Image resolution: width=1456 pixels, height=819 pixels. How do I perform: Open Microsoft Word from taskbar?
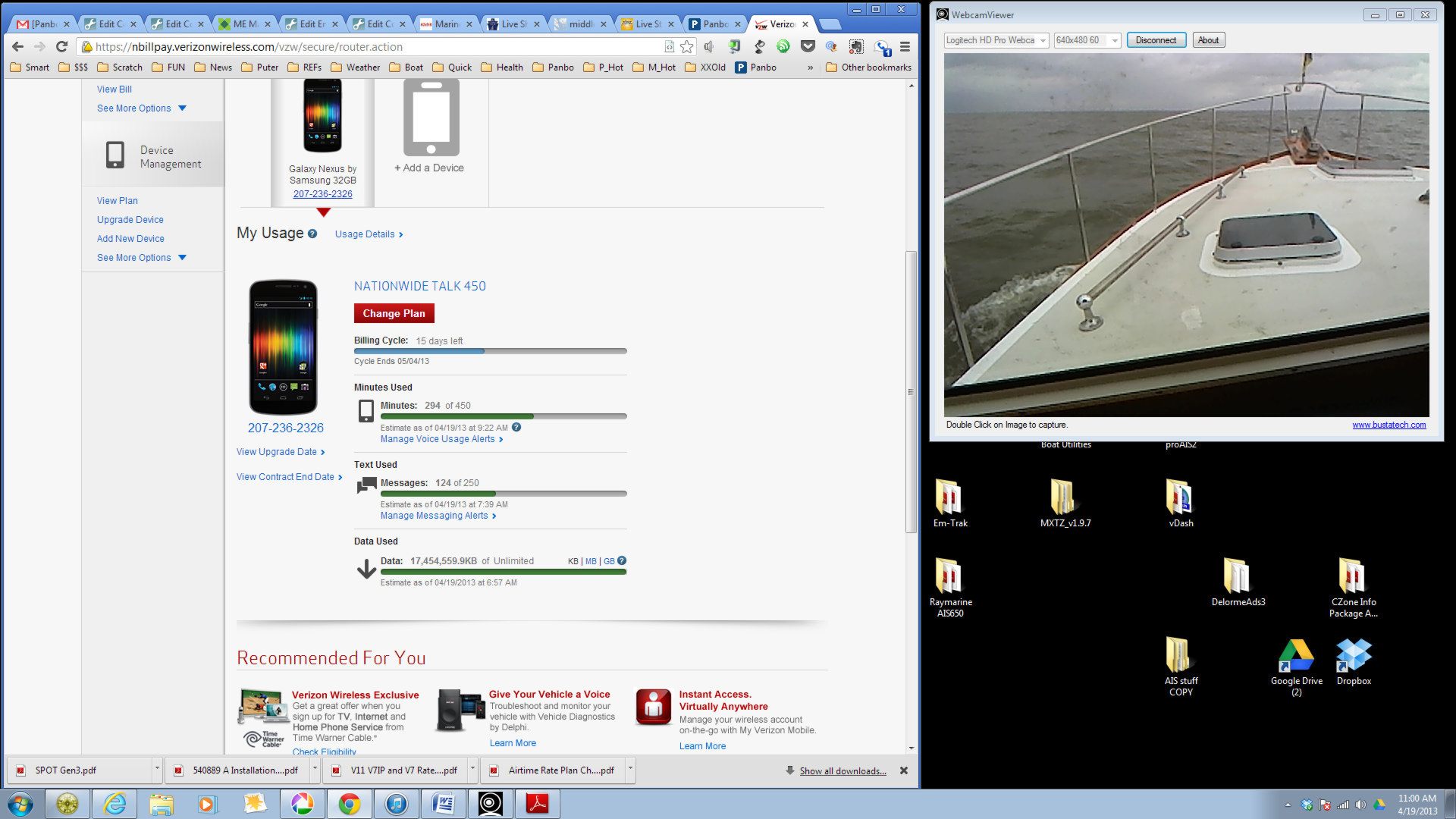pos(444,804)
